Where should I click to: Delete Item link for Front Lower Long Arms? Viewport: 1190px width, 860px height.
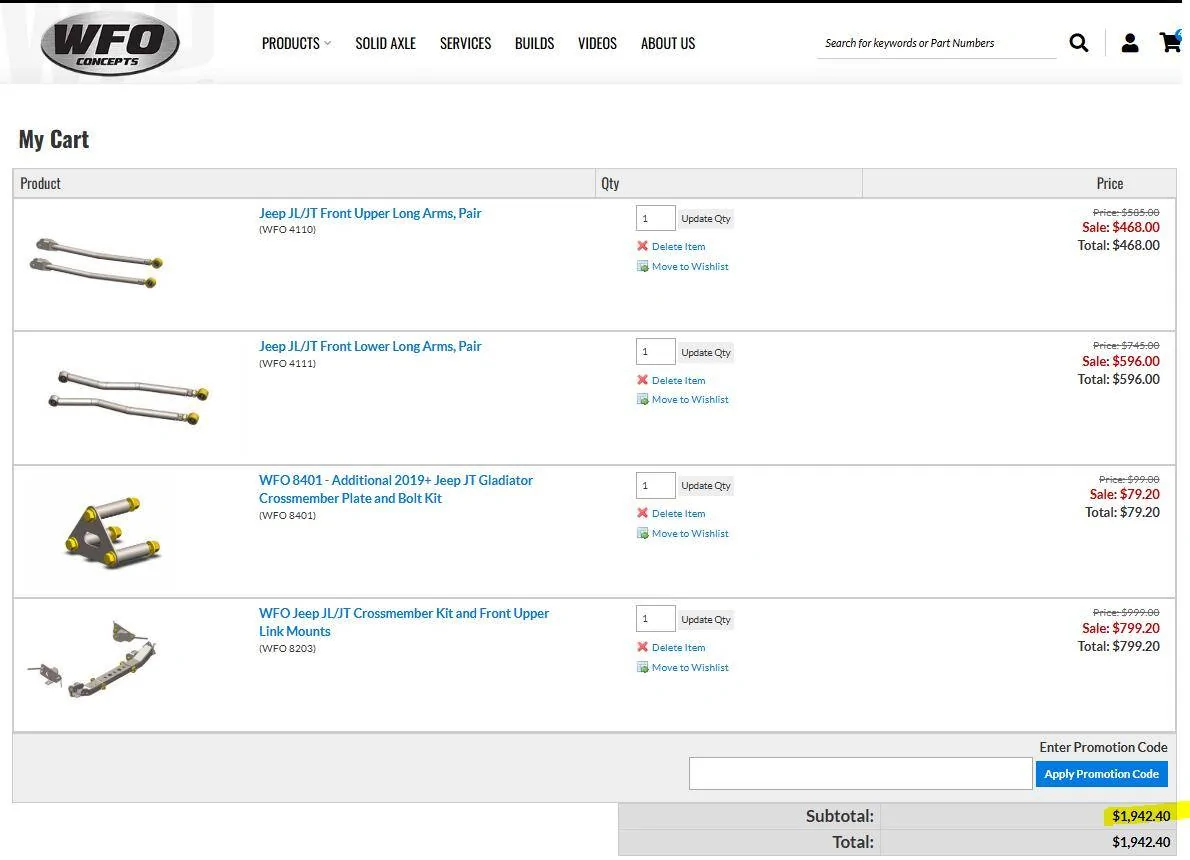coord(678,380)
